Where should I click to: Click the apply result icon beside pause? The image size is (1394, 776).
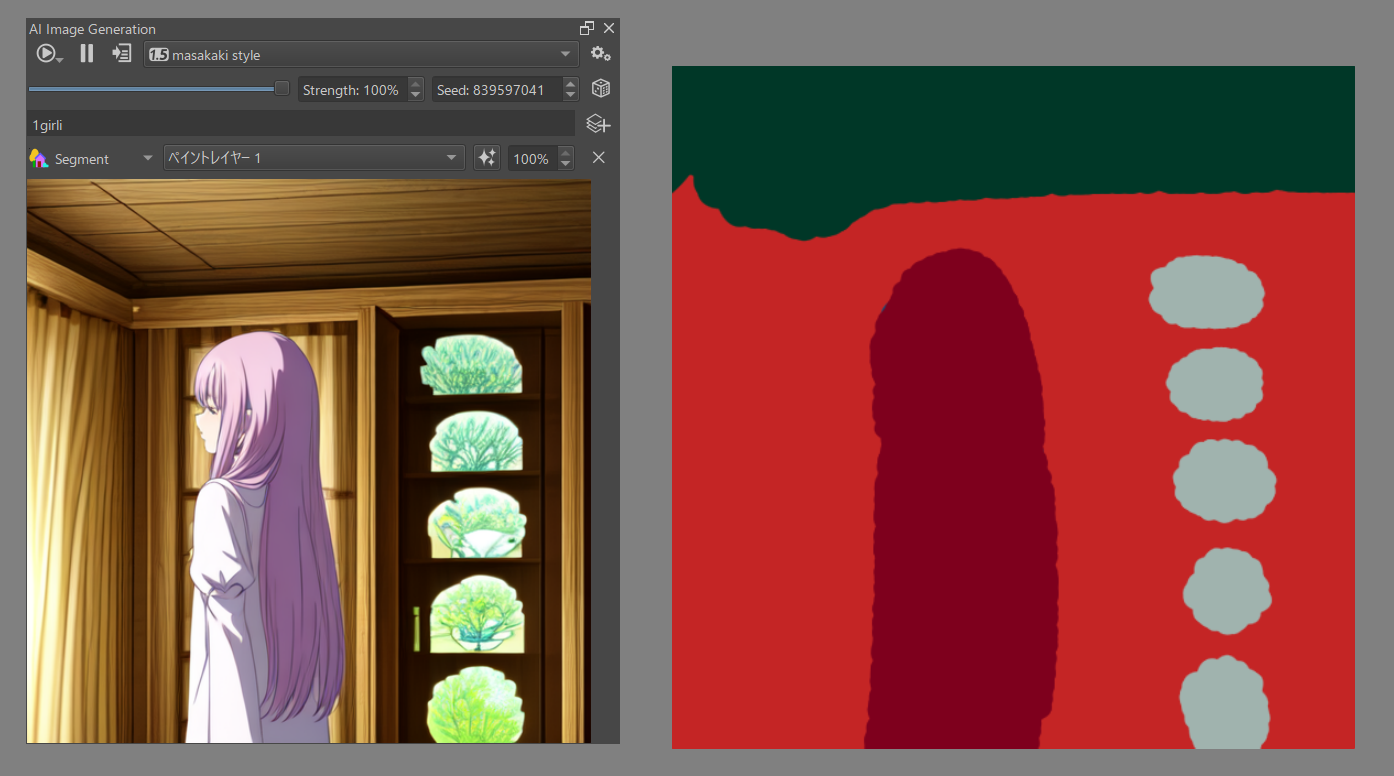pyautogui.click(x=122, y=54)
